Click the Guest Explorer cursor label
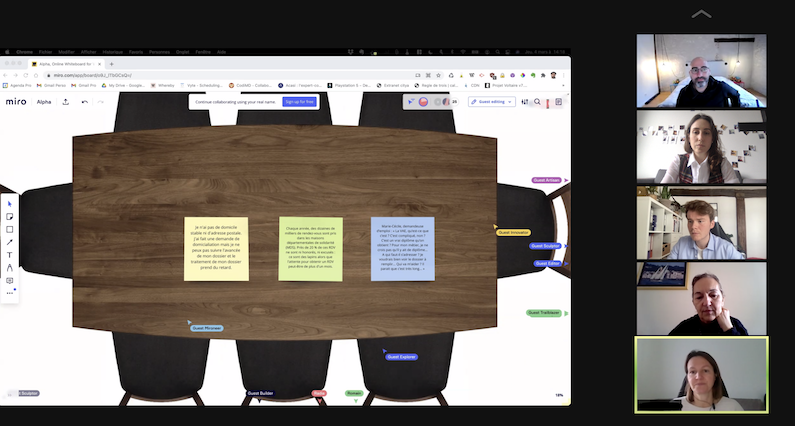This screenshot has width=795, height=426. click(x=402, y=357)
